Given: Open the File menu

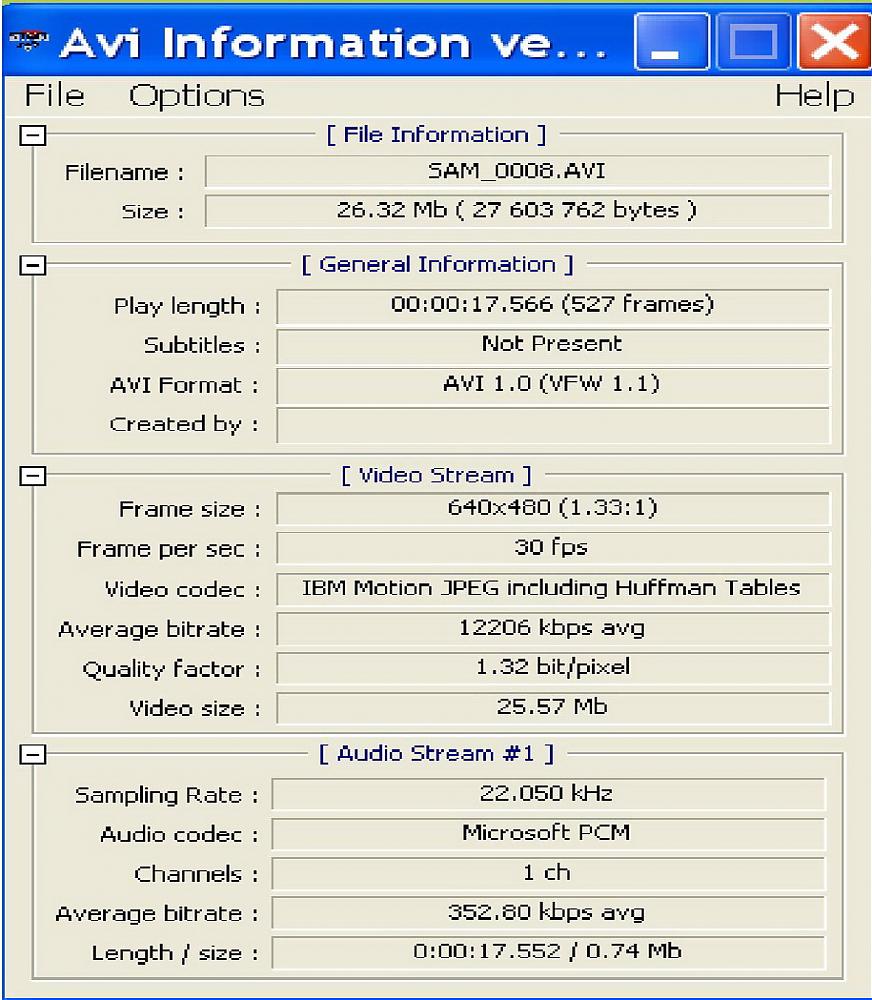Looking at the screenshot, I should 54,96.
